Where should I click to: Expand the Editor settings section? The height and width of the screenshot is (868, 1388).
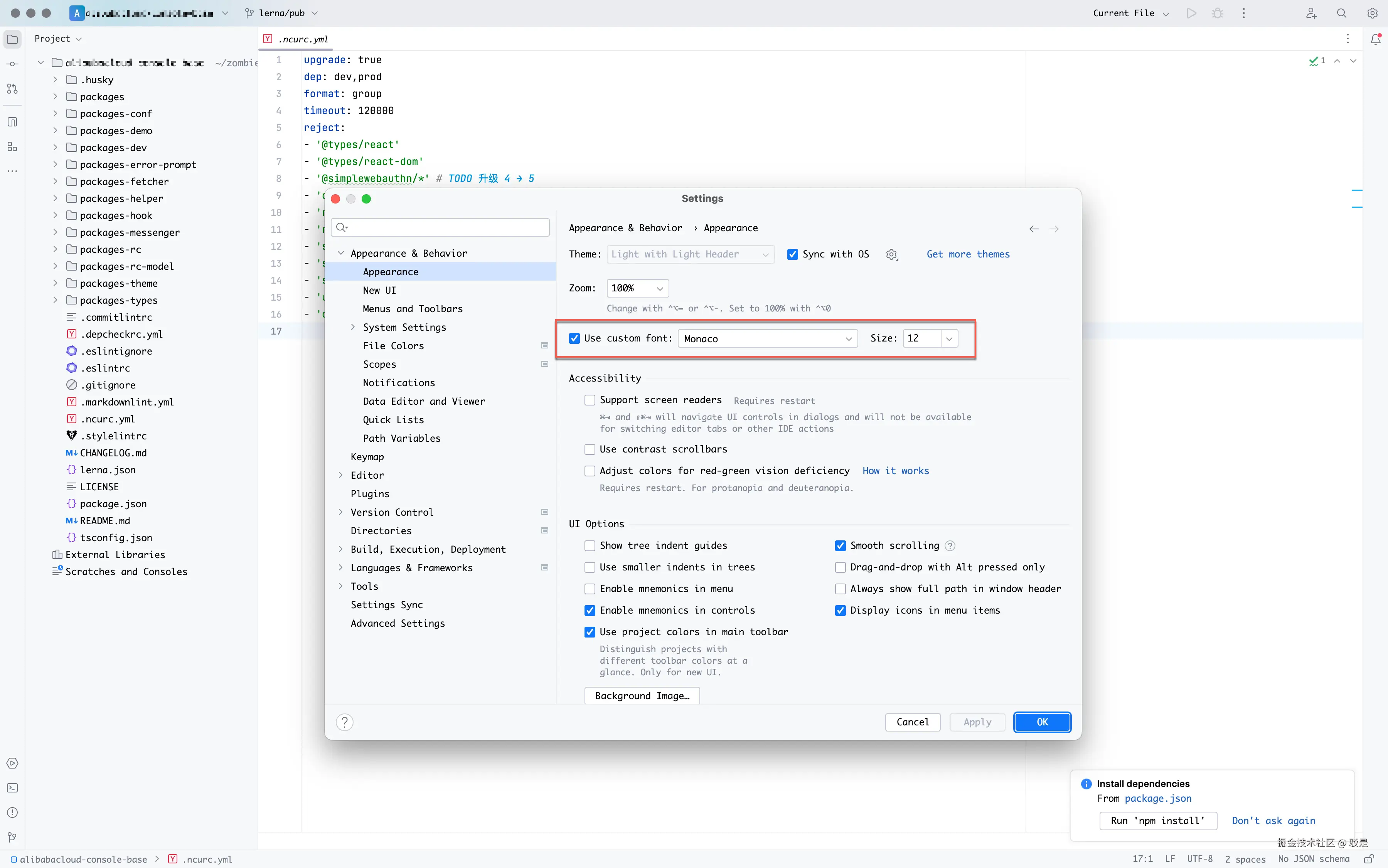click(340, 475)
